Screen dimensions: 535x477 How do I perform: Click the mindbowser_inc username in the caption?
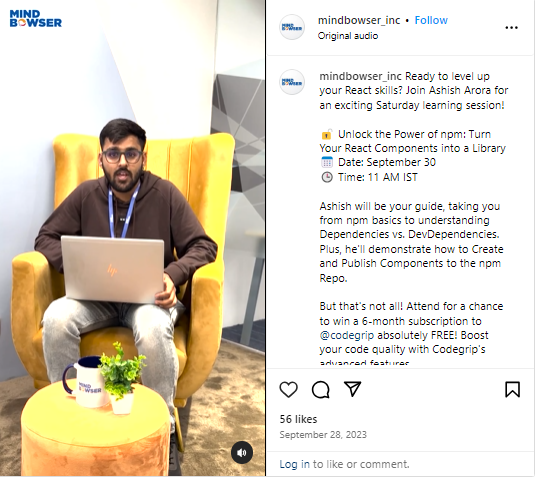[x=360, y=76]
